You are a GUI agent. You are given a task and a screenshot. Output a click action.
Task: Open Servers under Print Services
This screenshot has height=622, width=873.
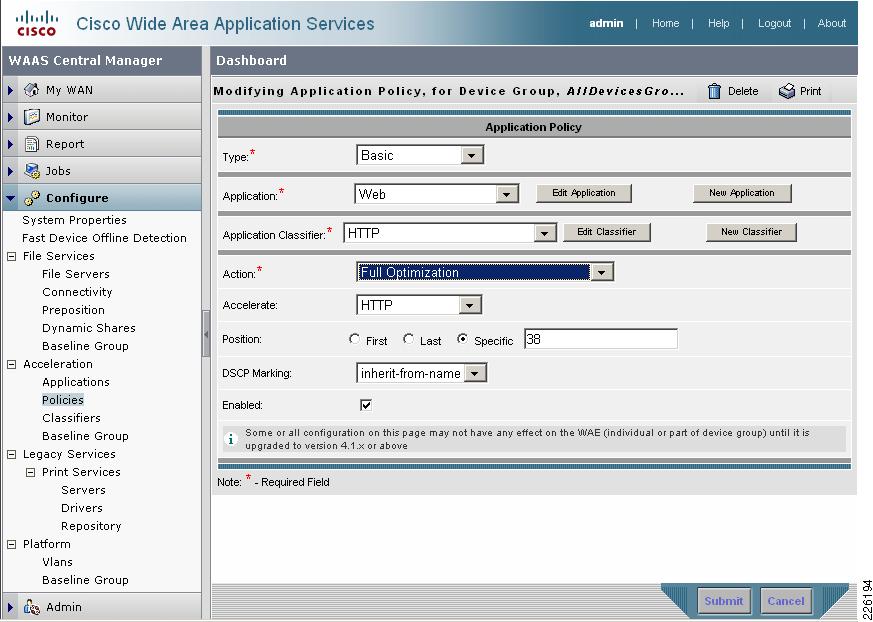pyautogui.click(x=83, y=490)
